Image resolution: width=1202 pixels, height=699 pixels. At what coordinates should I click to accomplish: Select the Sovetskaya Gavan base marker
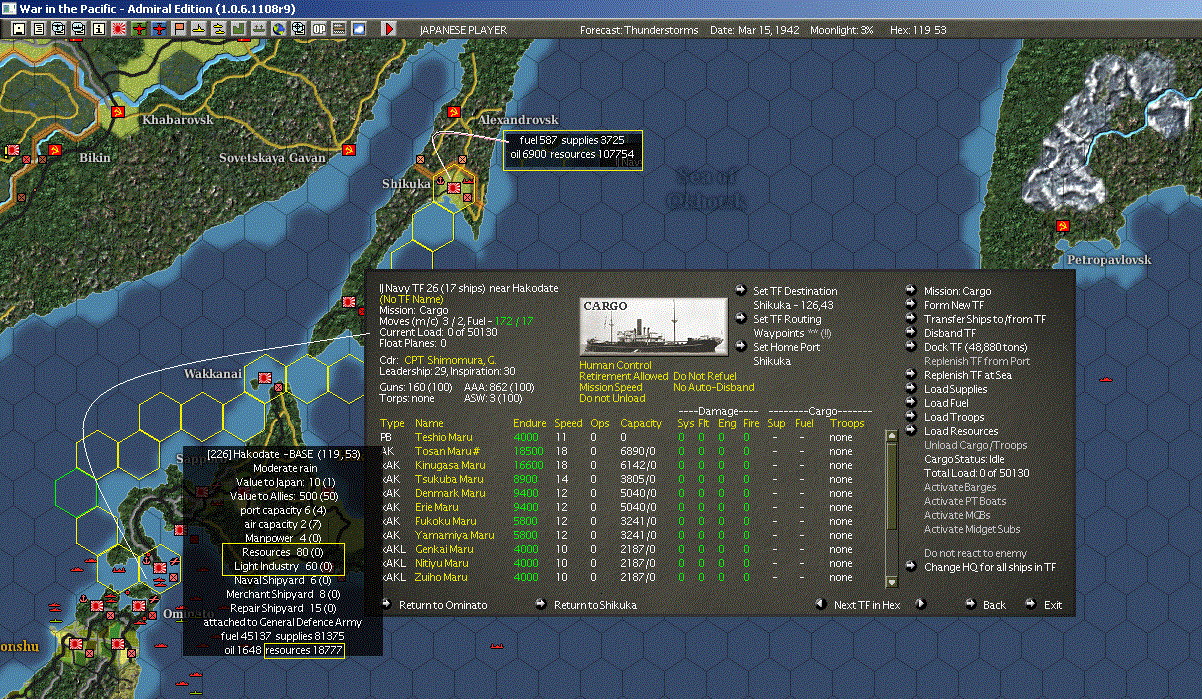(348, 150)
